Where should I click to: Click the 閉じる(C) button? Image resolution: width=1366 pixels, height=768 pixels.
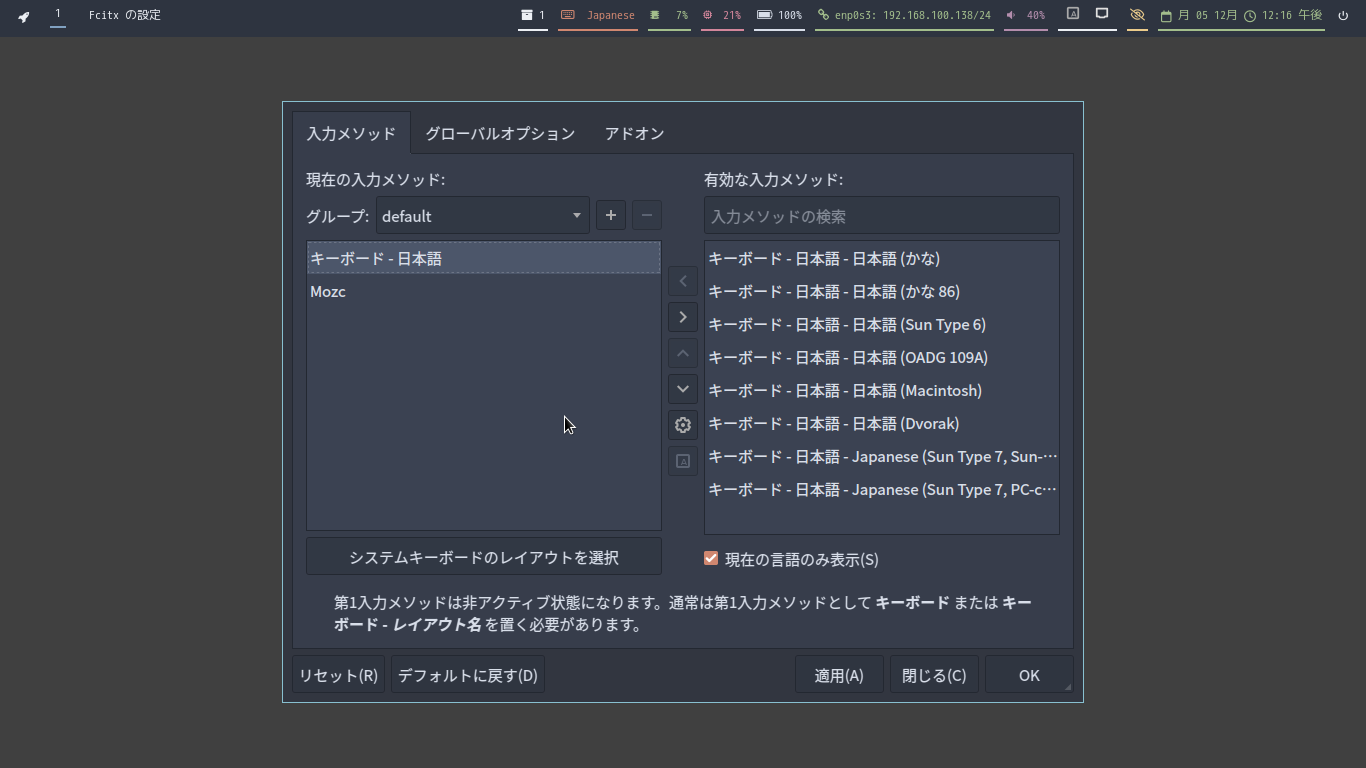pyautogui.click(x=934, y=675)
